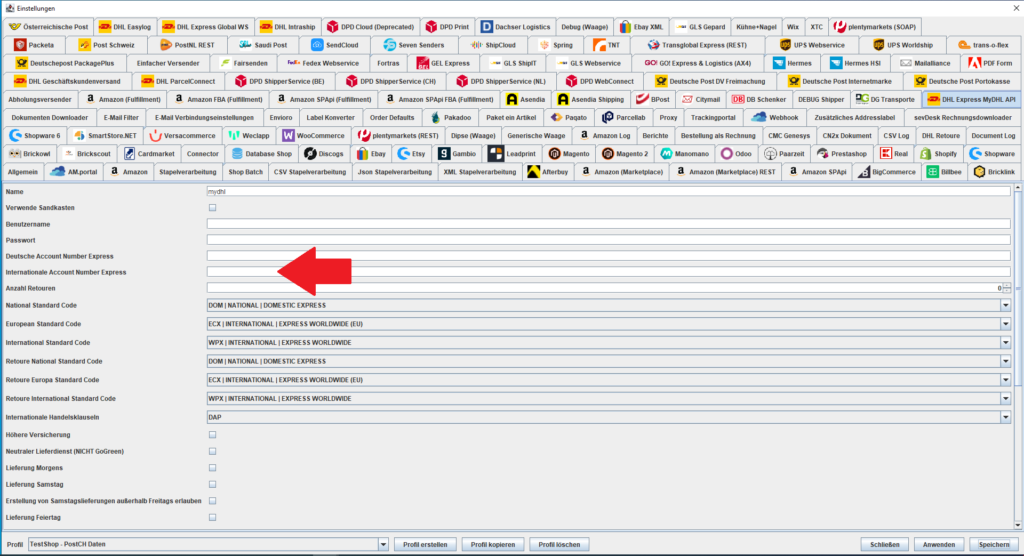The height and width of the screenshot is (556, 1024).
Task: Increase the Anzahl Retouren spinner value
Action: (x=1007, y=286)
